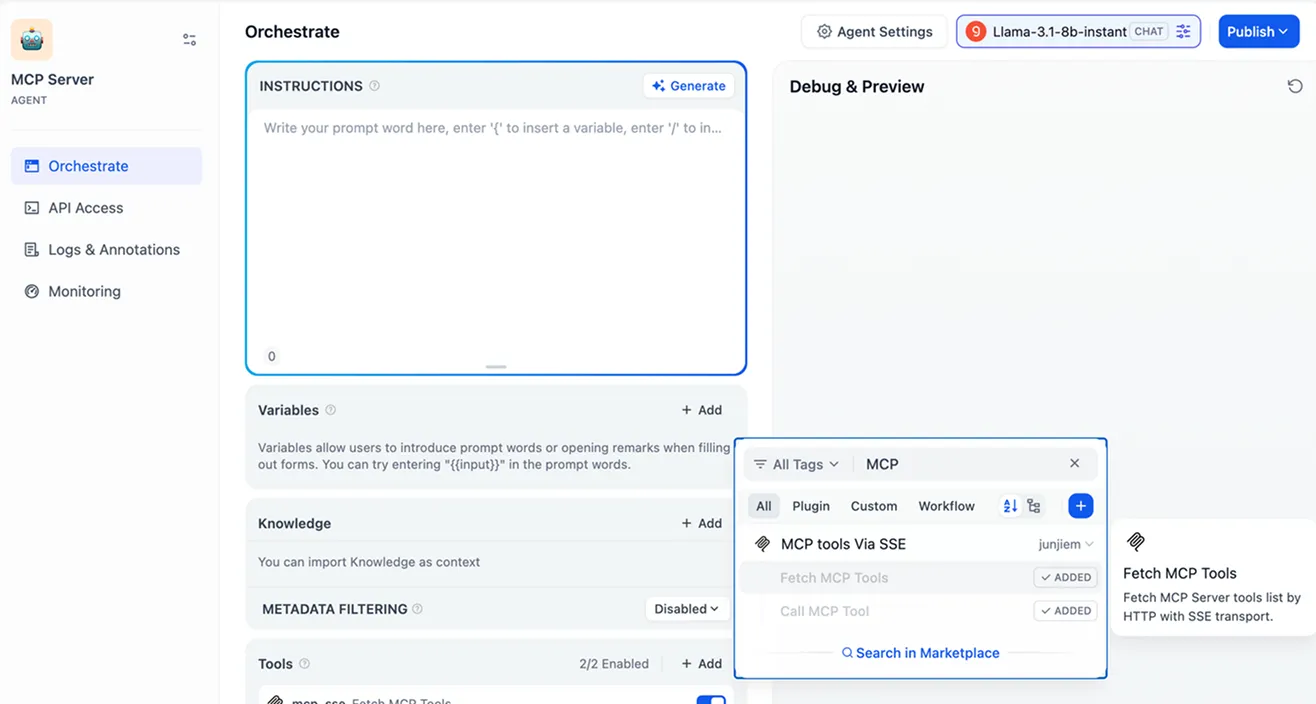Click the Instructions help question mark icon
Image resolution: width=1316 pixels, height=704 pixels.
pos(375,86)
